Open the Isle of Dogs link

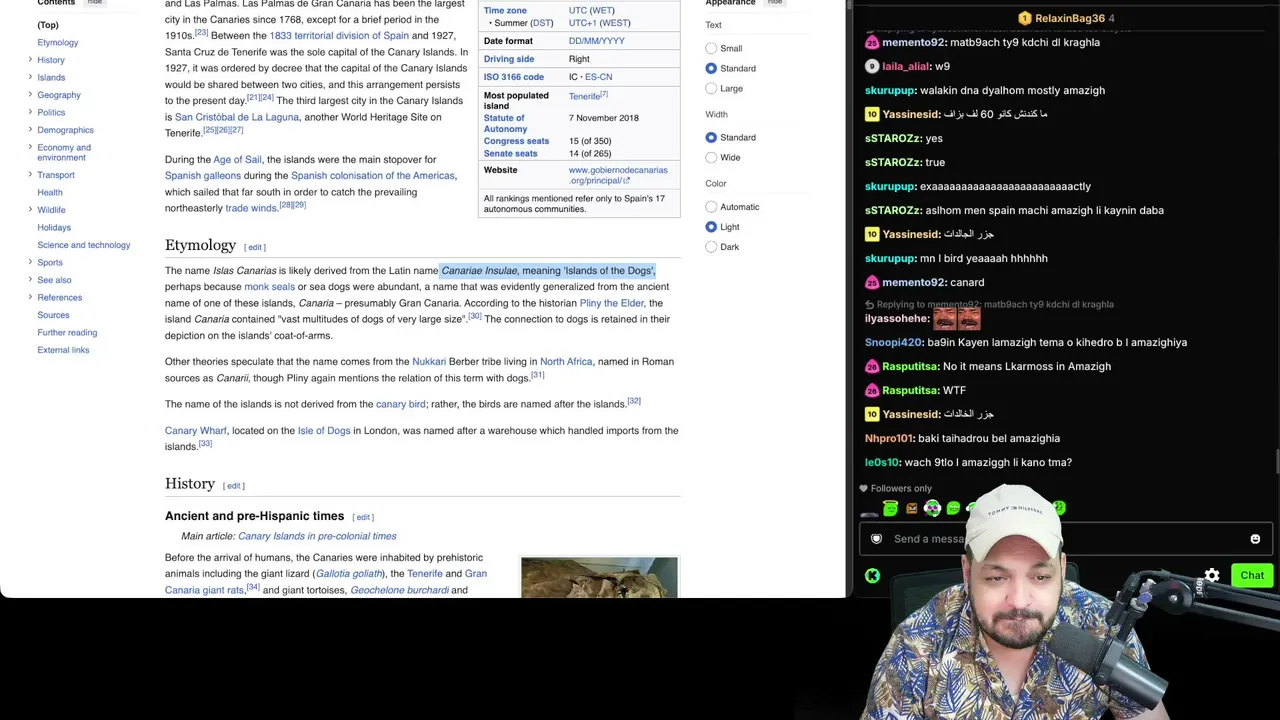point(324,431)
